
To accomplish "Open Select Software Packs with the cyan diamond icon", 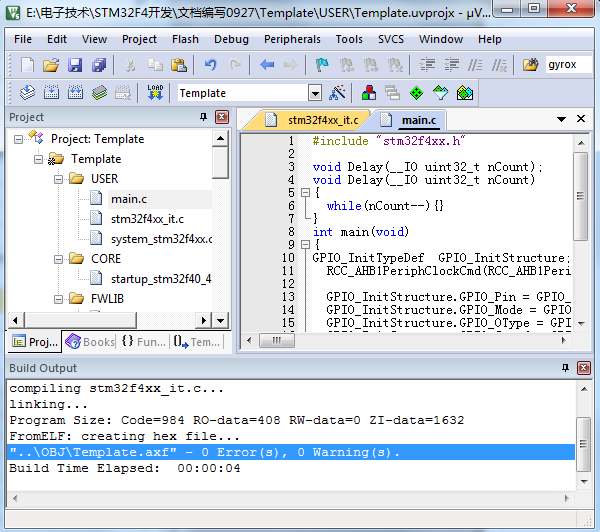I will coord(440,93).
